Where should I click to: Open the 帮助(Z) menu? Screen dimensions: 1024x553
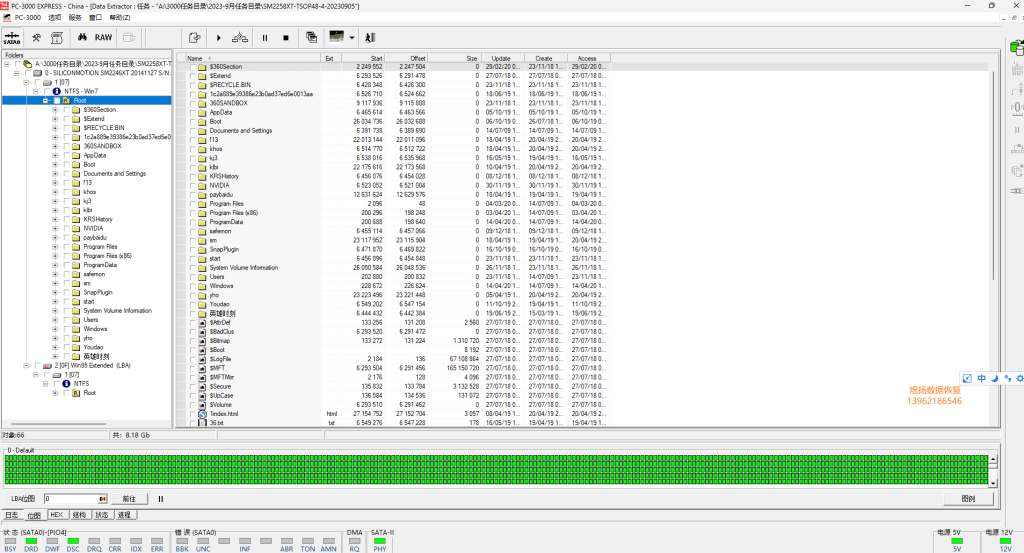coord(120,18)
